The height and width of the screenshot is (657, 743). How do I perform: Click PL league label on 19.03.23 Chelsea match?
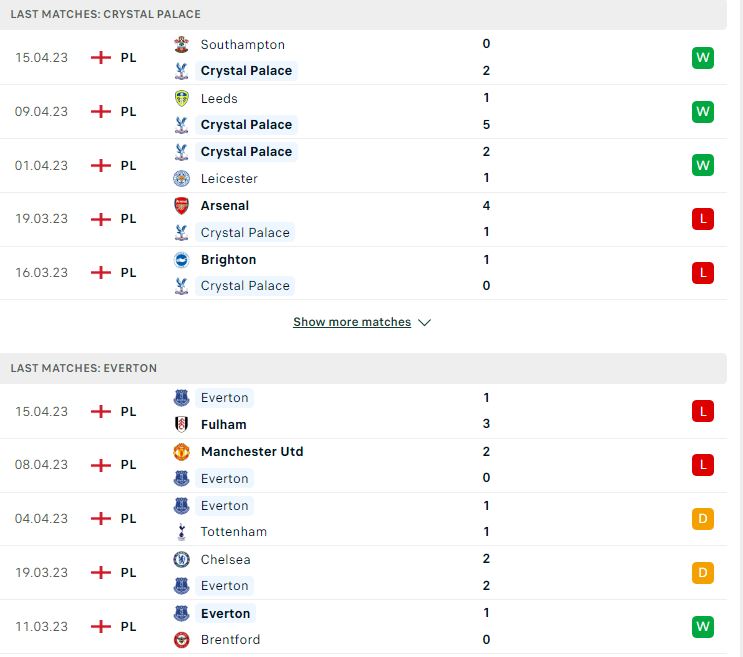pyautogui.click(x=128, y=573)
